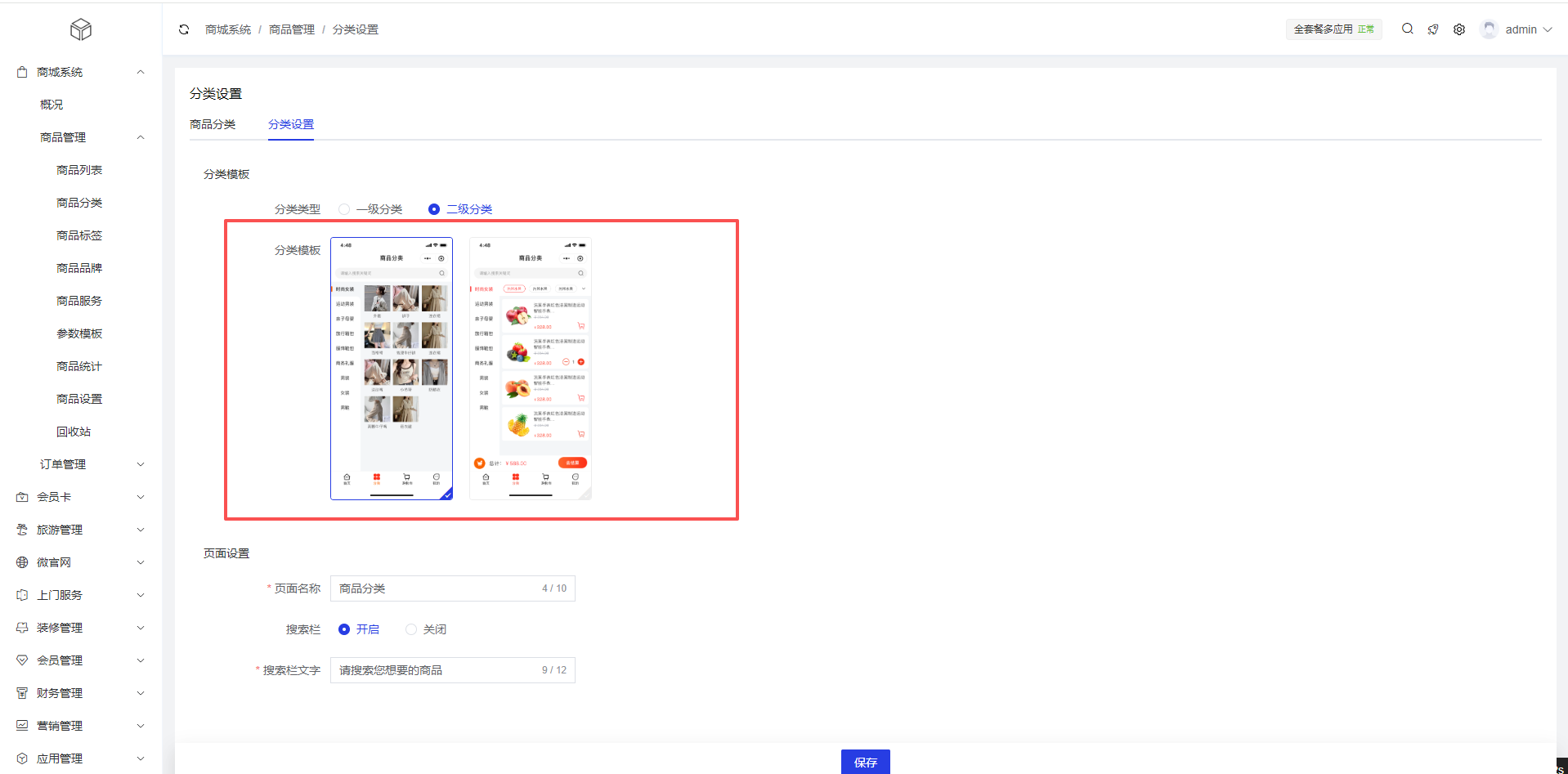This screenshot has width=1568, height=774.
Task: Click the 会员管理 diamond icon
Action: [22, 660]
